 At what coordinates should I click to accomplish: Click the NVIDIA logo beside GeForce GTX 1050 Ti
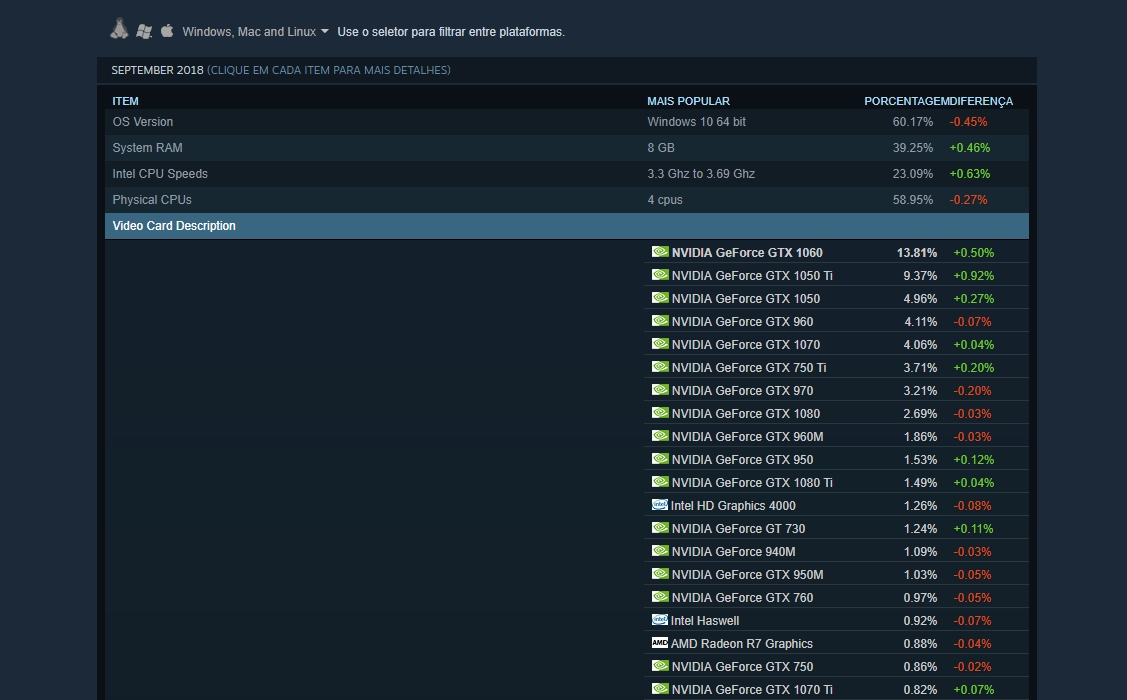pyautogui.click(x=660, y=275)
